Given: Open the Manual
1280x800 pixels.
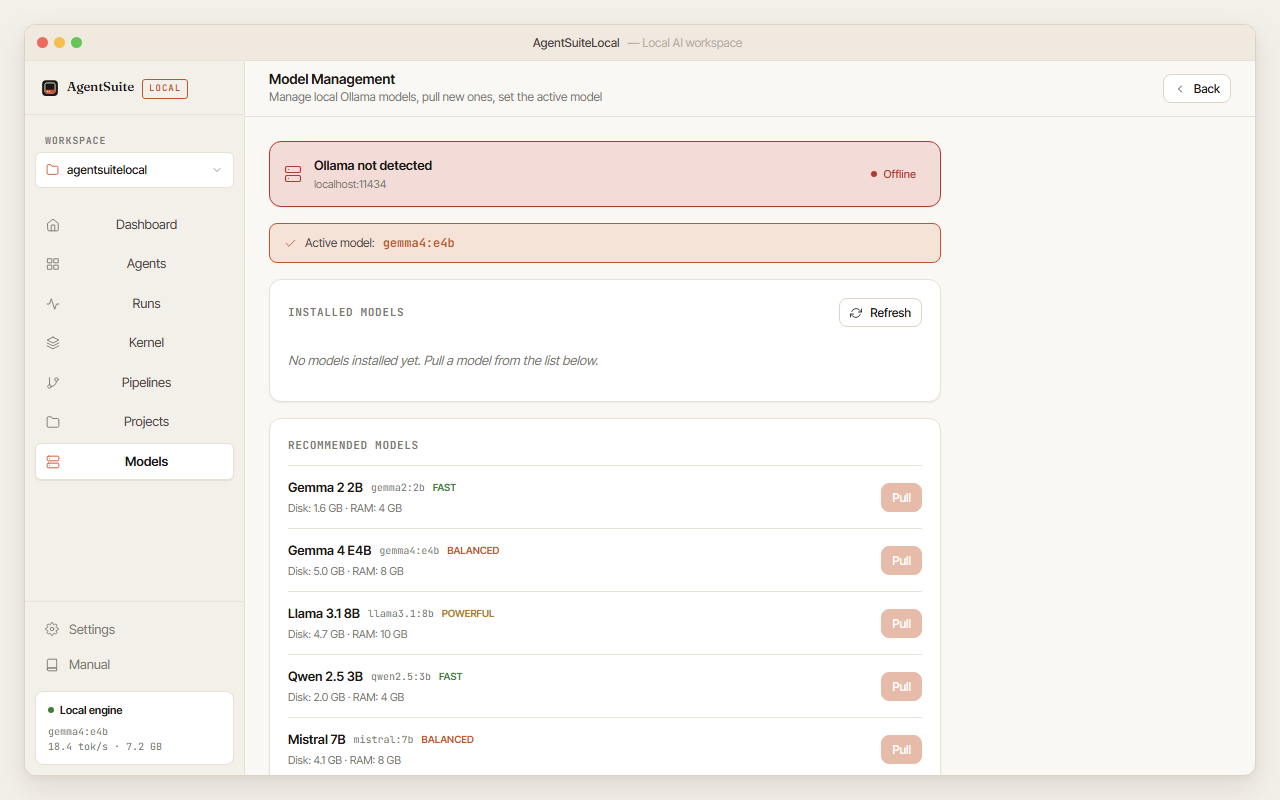Looking at the screenshot, I should point(134,665).
